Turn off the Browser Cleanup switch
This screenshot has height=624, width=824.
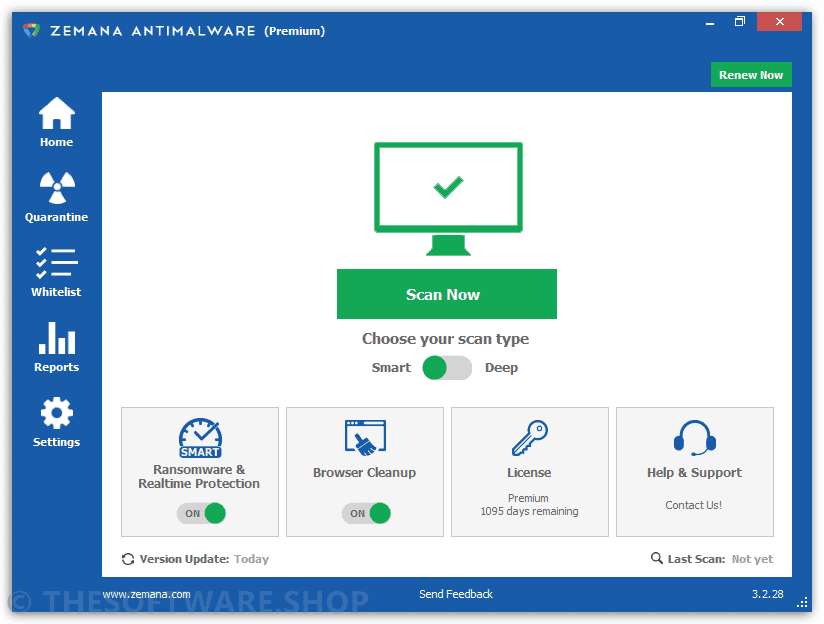(x=366, y=513)
